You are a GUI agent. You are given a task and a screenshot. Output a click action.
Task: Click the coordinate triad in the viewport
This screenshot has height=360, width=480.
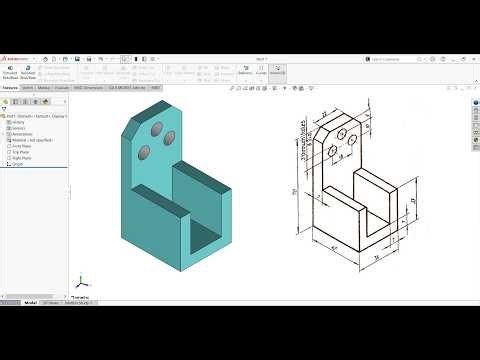[81, 282]
